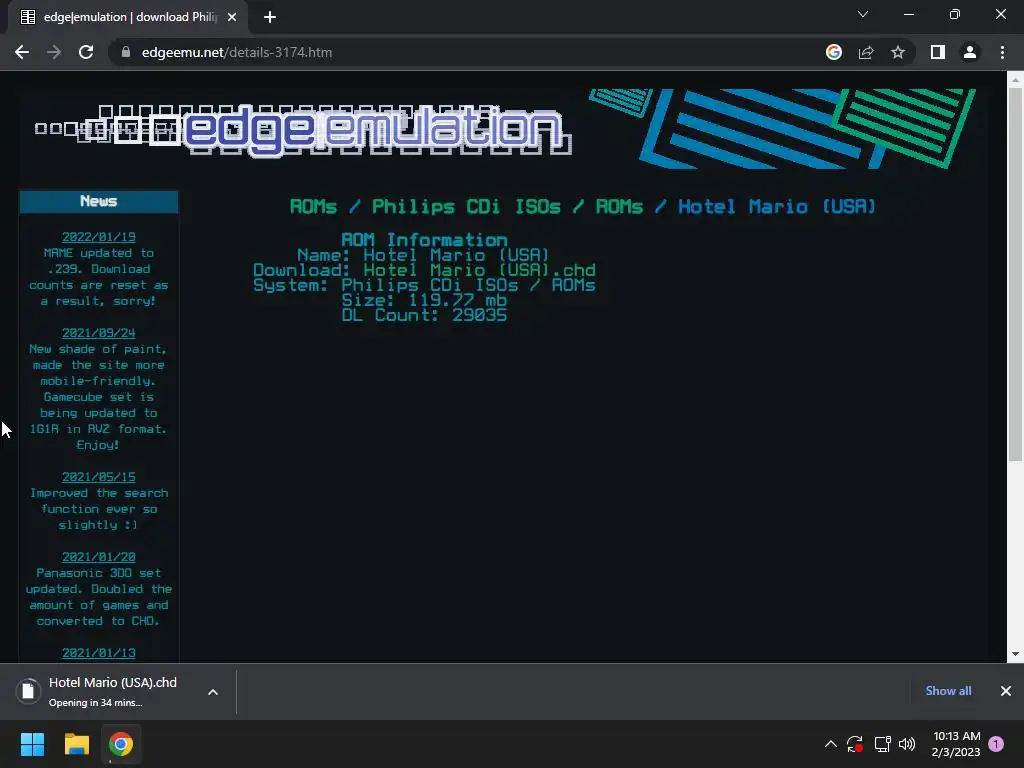Open the 2021/09/24 news entry
Screen dimensions: 1024x768
99,333
